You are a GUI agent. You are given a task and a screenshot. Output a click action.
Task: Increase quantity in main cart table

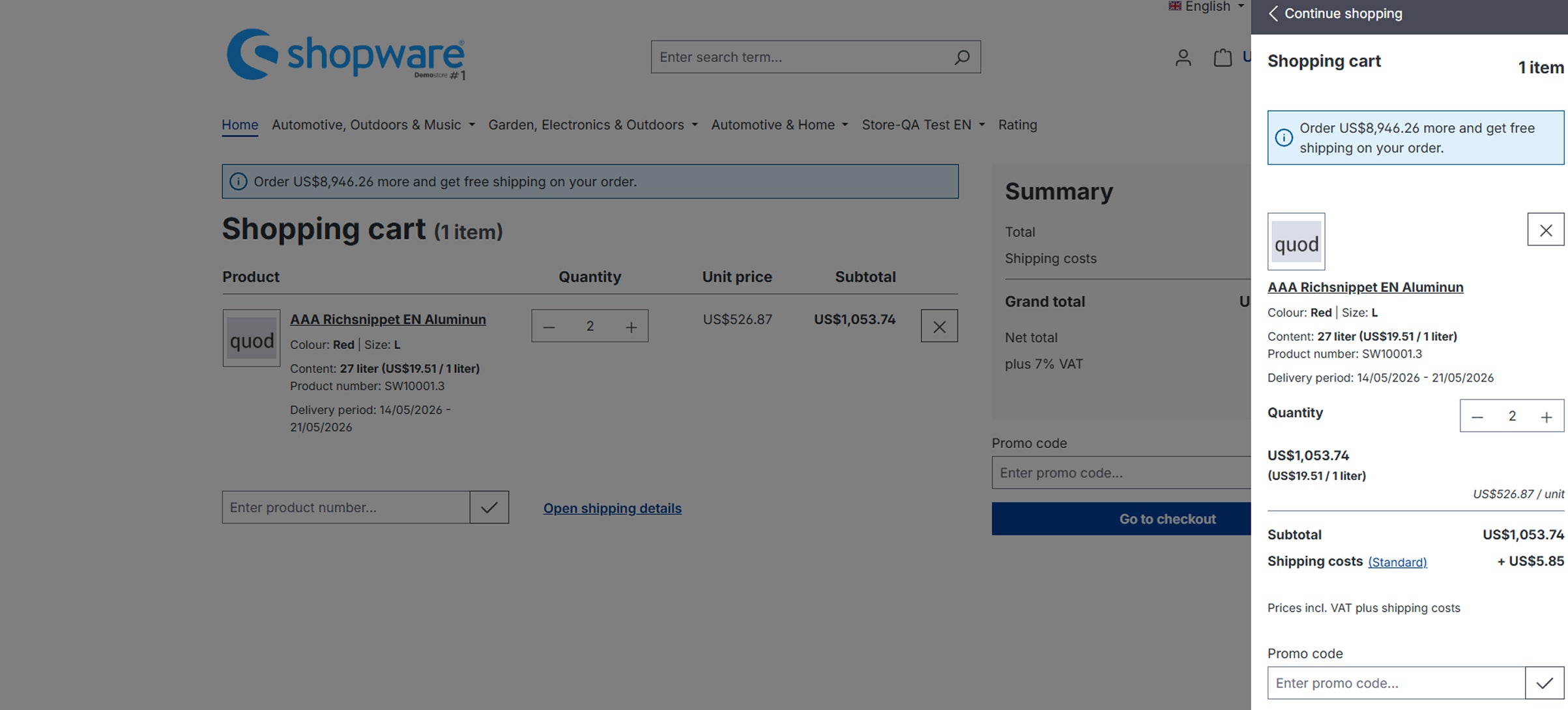631,326
